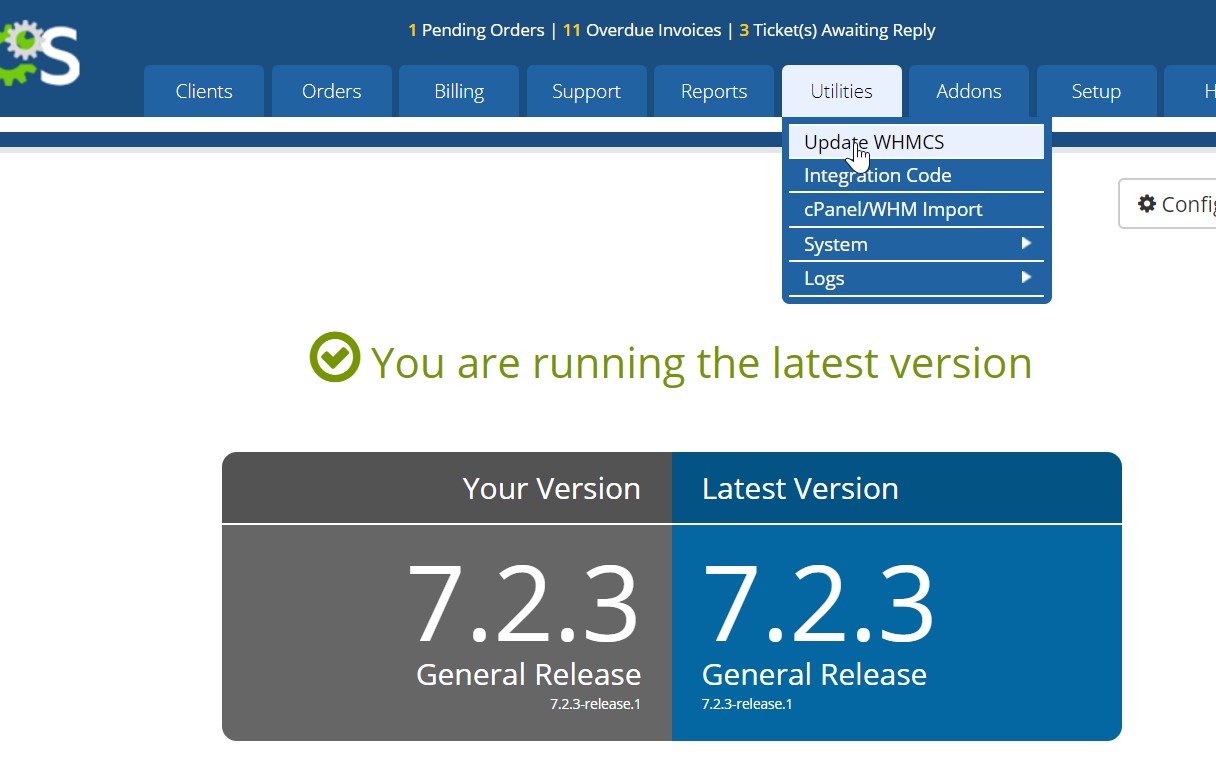The image size is (1216, 778).
Task: Choose Integration Code menu item
Action: coord(916,176)
